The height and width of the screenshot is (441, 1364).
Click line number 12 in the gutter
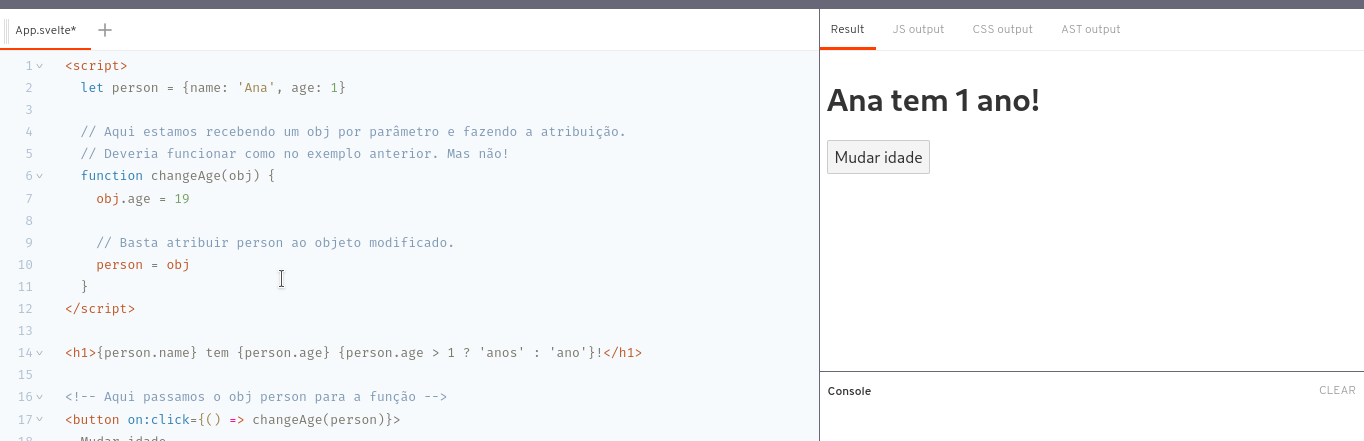coord(25,309)
